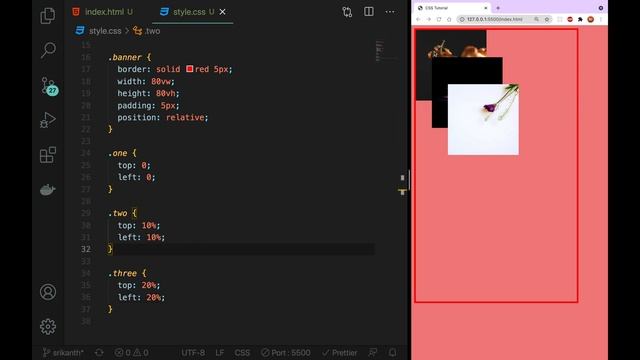
Task: Open the Extensions view
Action: [48, 155]
